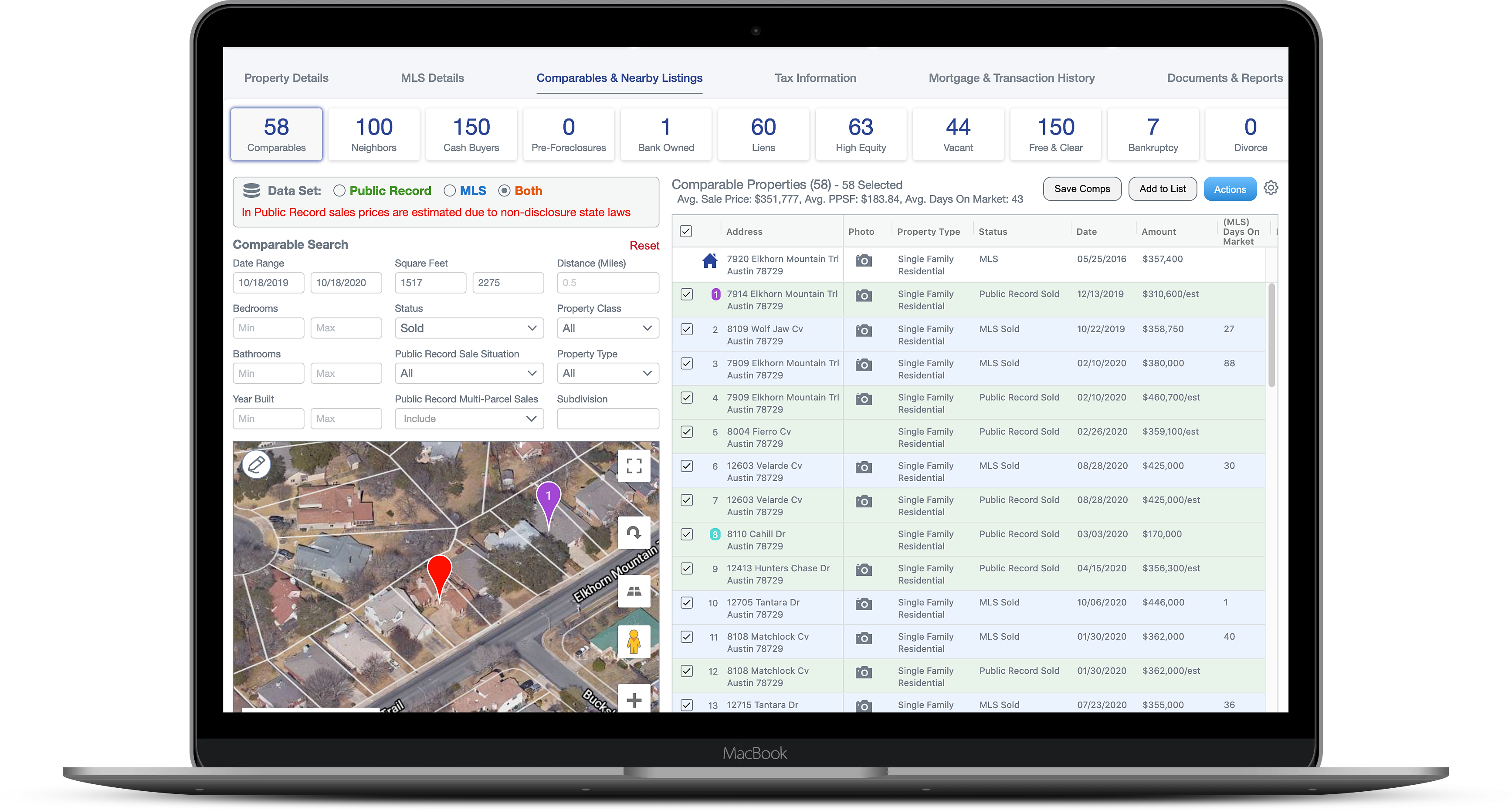The image size is (1512, 810).
Task: Click the Street View pegman icon
Action: (x=634, y=641)
